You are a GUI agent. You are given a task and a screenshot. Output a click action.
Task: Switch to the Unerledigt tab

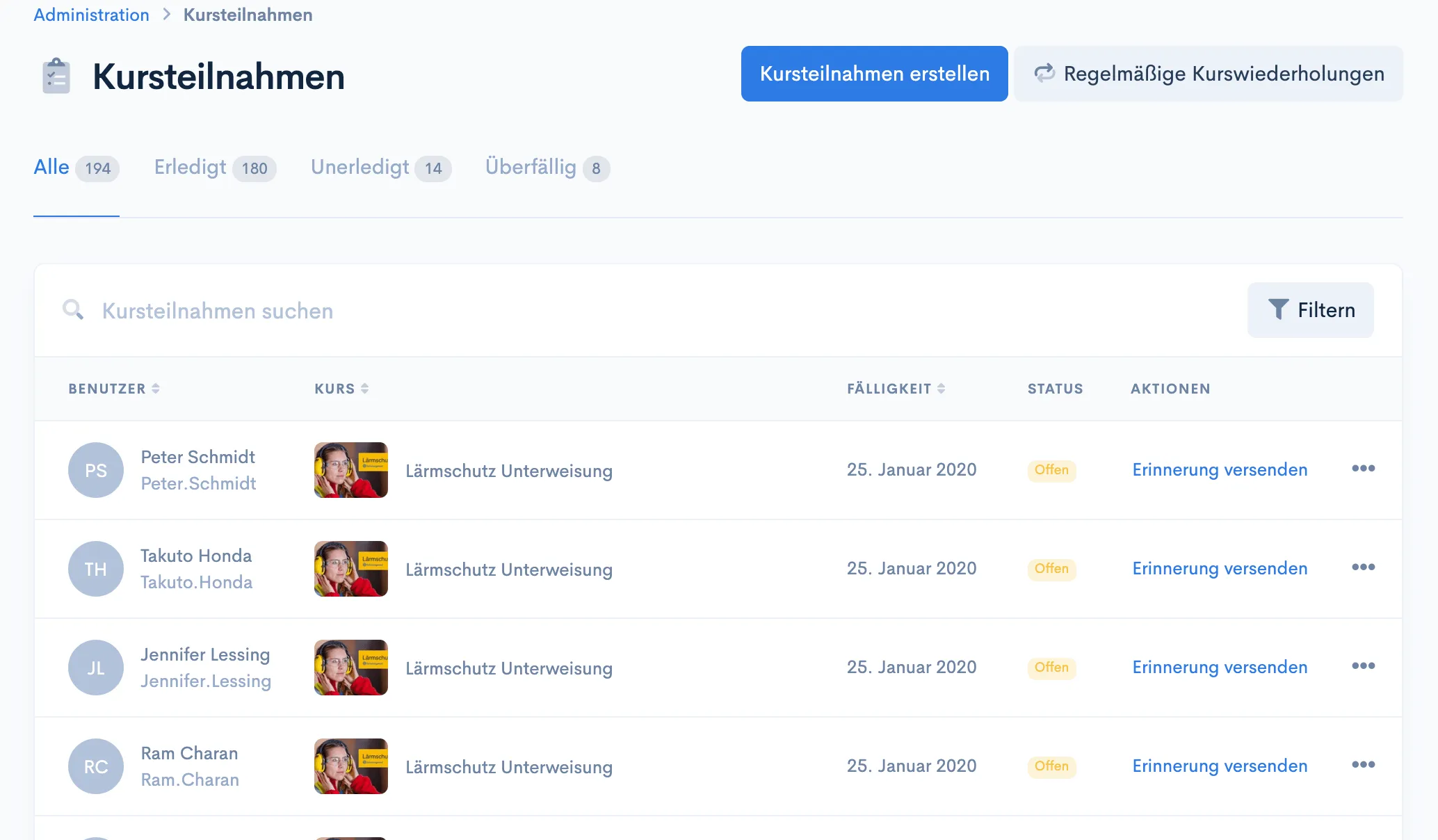coord(381,168)
